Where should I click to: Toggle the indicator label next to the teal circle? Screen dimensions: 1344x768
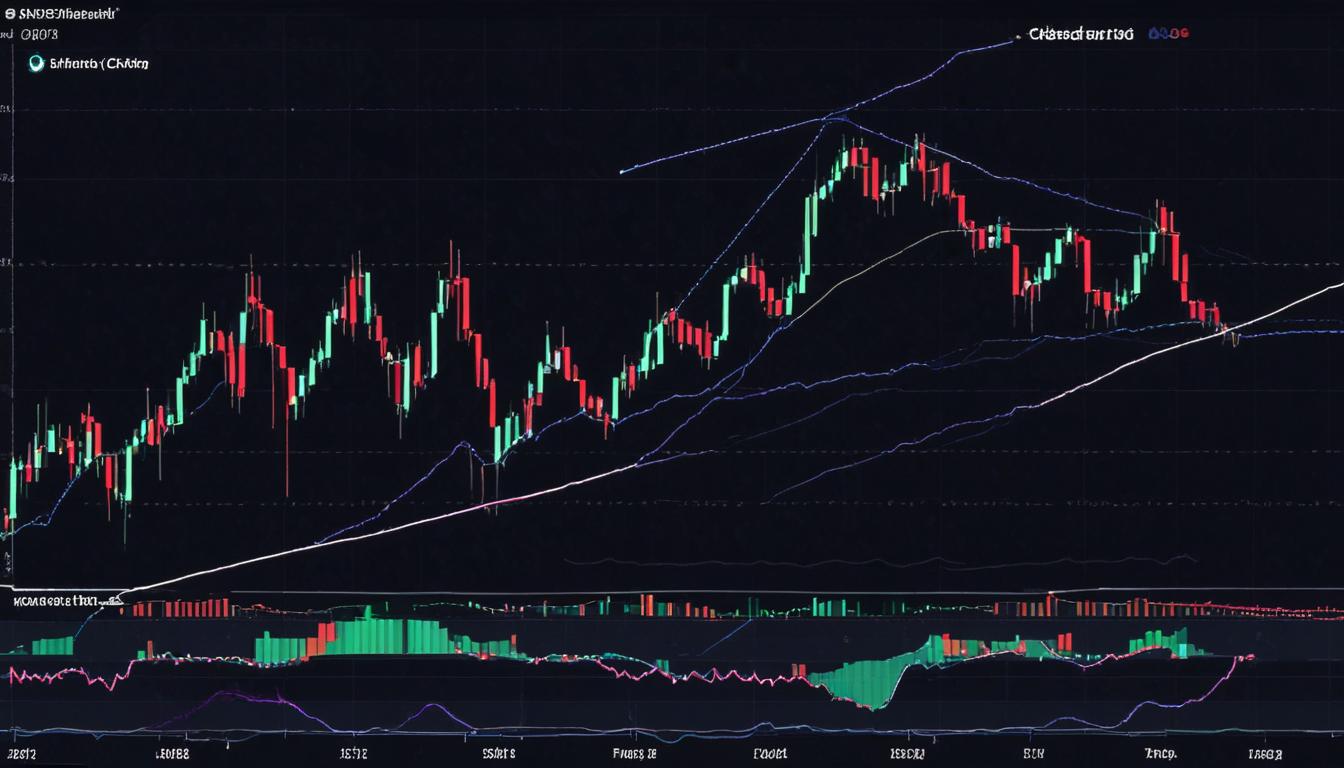(100, 63)
